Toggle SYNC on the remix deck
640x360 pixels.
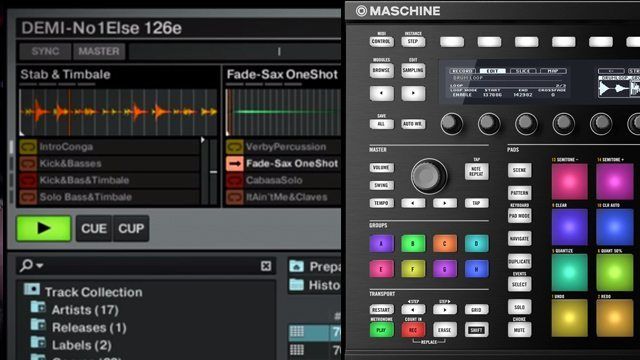click(45, 51)
